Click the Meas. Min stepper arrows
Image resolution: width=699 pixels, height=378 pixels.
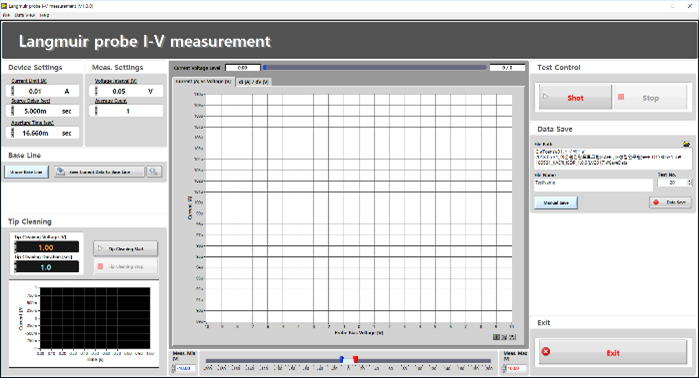click(173, 369)
